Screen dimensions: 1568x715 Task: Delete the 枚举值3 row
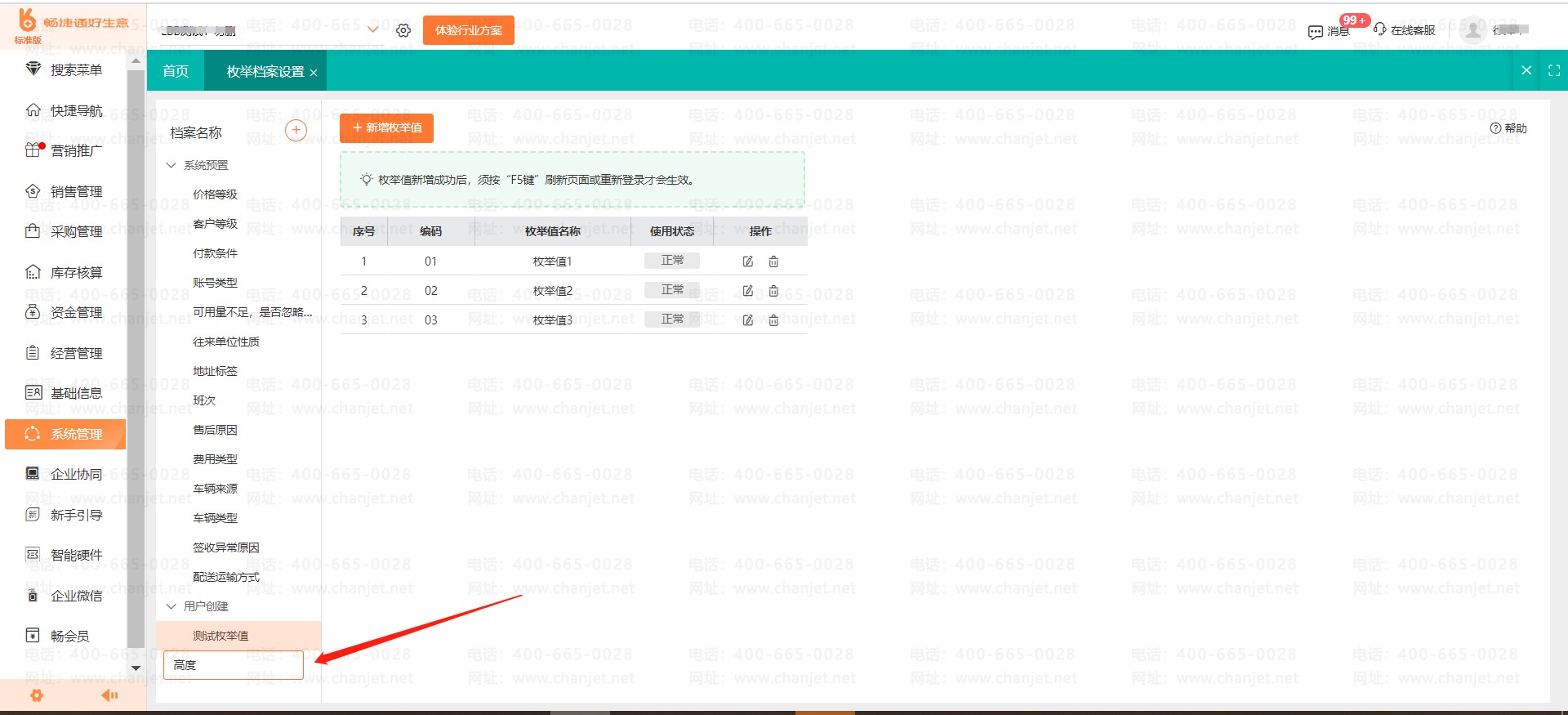(x=773, y=320)
